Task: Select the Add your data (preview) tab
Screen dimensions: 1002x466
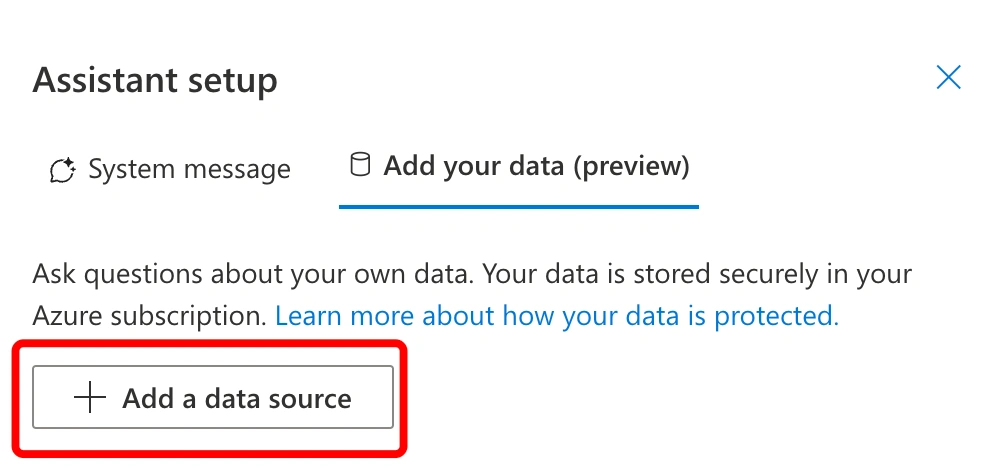Action: pos(519,166)
